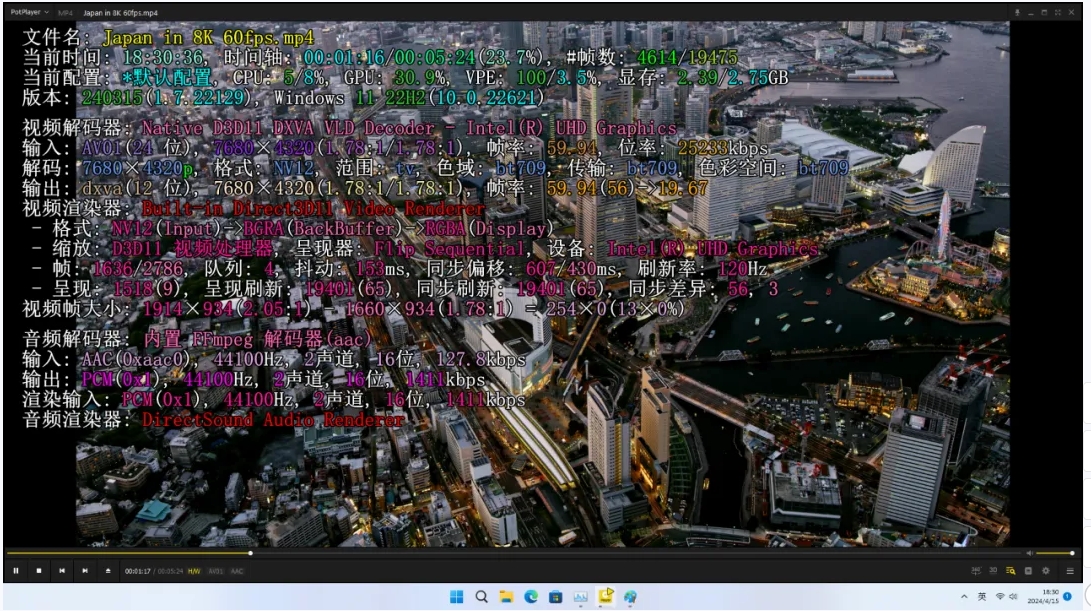The image size is (1091, 611).
Task: Launch Microsoft Edge from the taskbar
Action: pyautogui.click(x=531, y=596)
